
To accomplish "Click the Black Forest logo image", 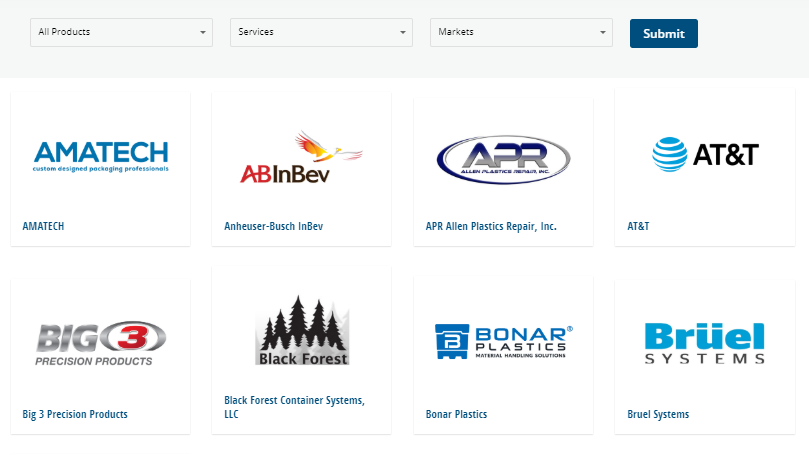I will pos(302,330).
